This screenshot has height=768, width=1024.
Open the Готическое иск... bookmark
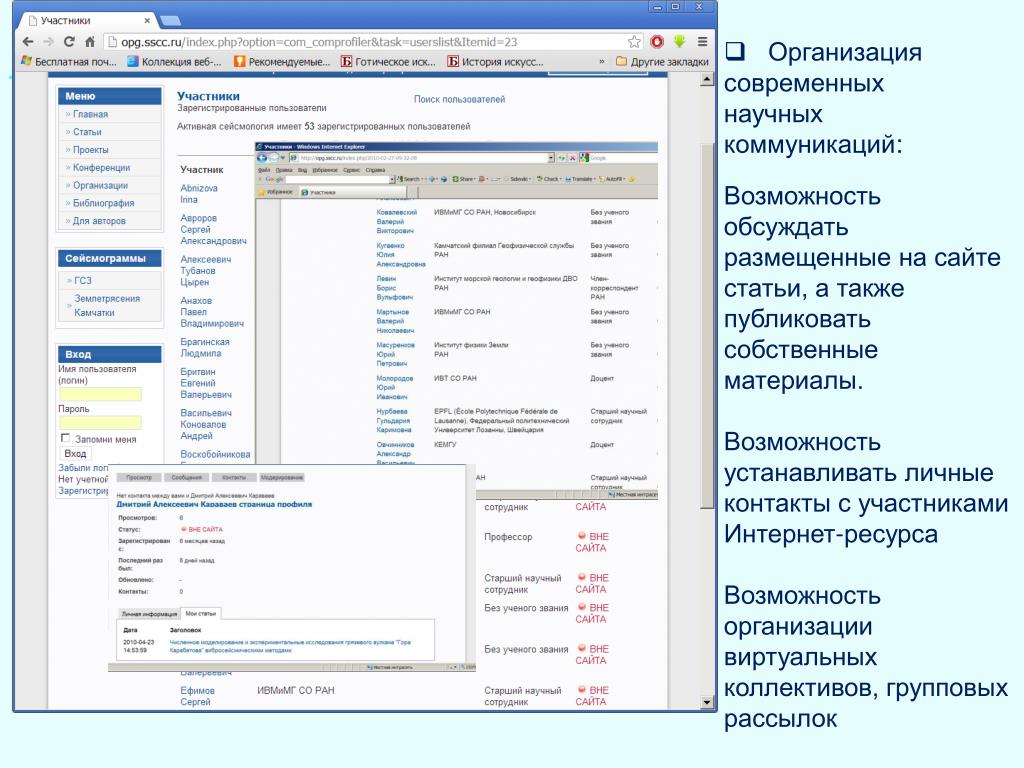(x=388, y=61)
